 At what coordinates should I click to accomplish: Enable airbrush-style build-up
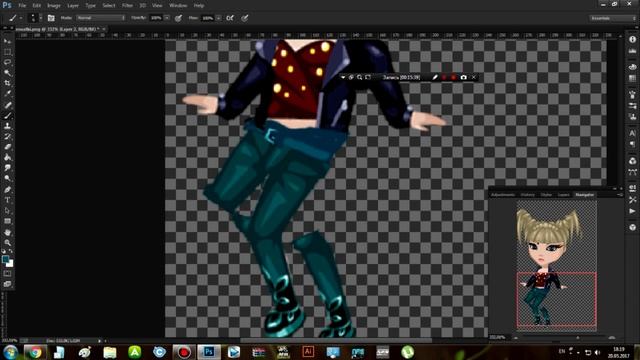point(230,18)
